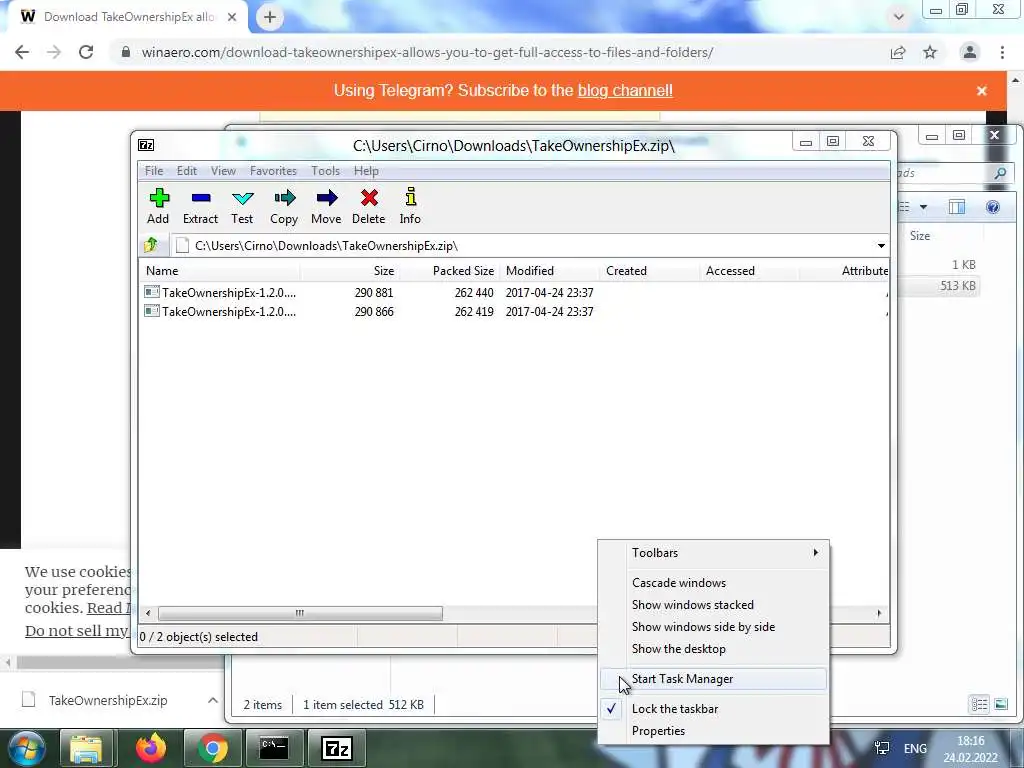Open Explorer view options dropdown arrow
Viewport: 1024px width, 768px height.
pos(923,207)
